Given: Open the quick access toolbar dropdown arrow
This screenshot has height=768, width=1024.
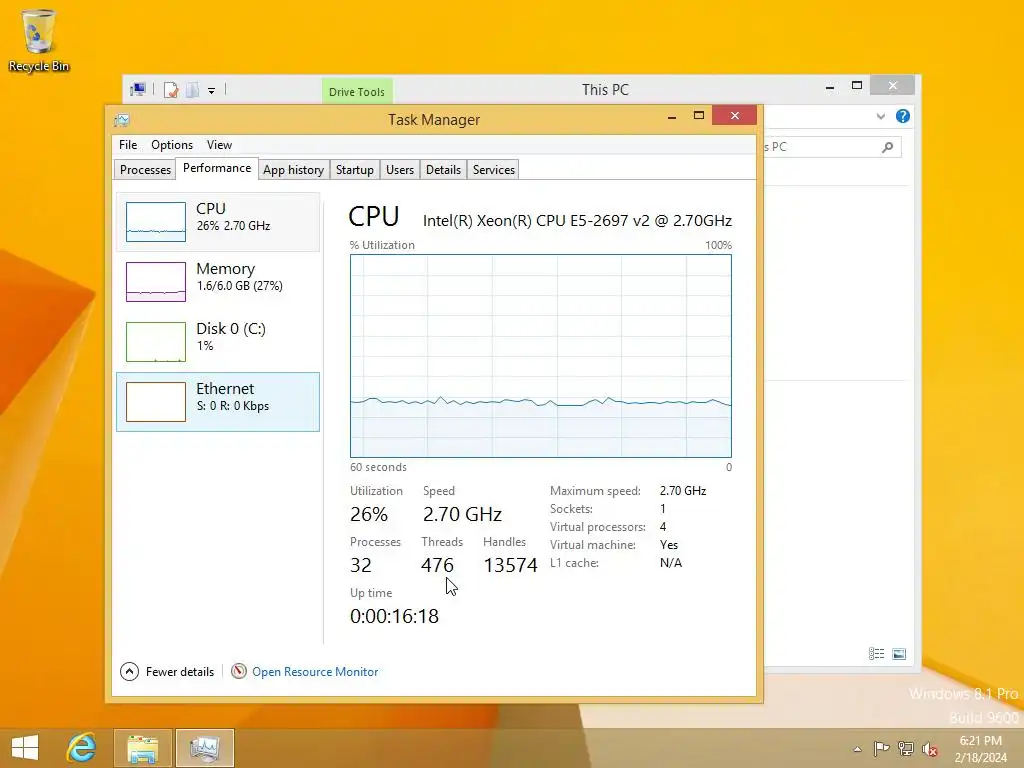Looking at the screenshot, I should pos(212,91).
